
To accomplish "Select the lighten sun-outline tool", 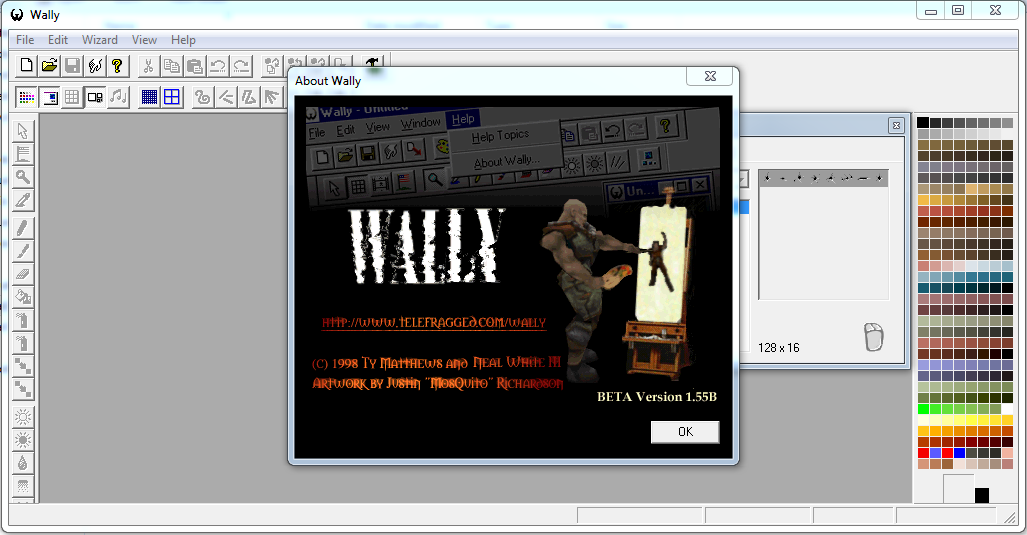I will coord(23,416).
